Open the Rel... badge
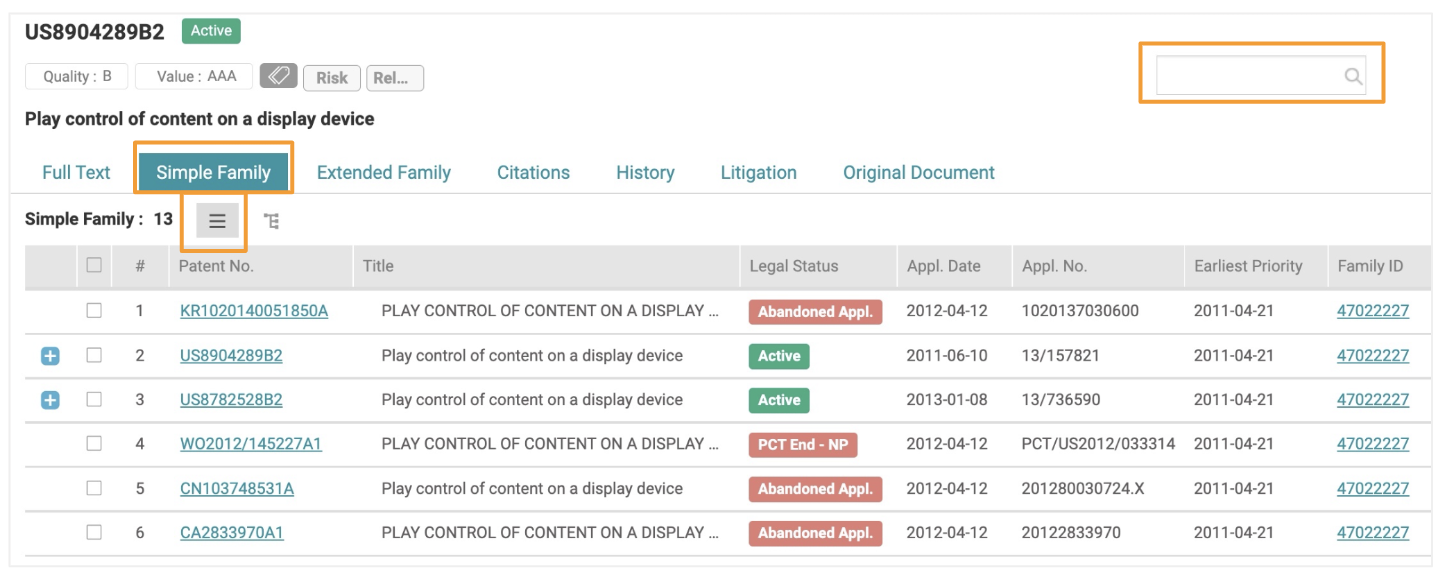1452x582 pixels. [x=395, y=77]
